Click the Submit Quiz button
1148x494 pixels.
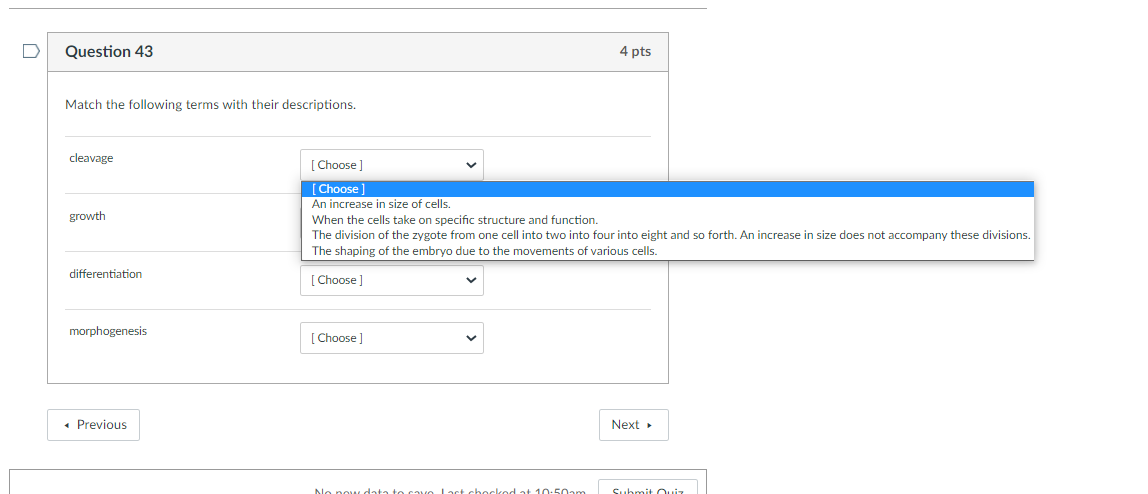(648, 487)
